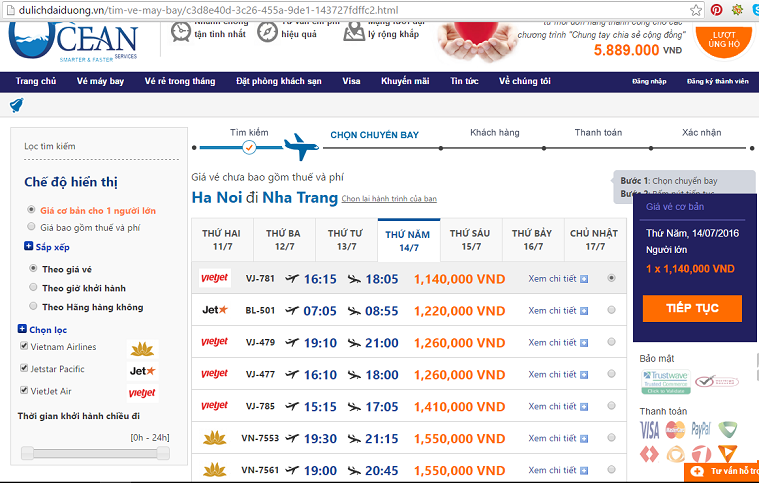Image resolution: width=759 pixels, height=483 pixels.
Task: Click the rocket icon below the navigation bar
Action: tap(16, 105)
